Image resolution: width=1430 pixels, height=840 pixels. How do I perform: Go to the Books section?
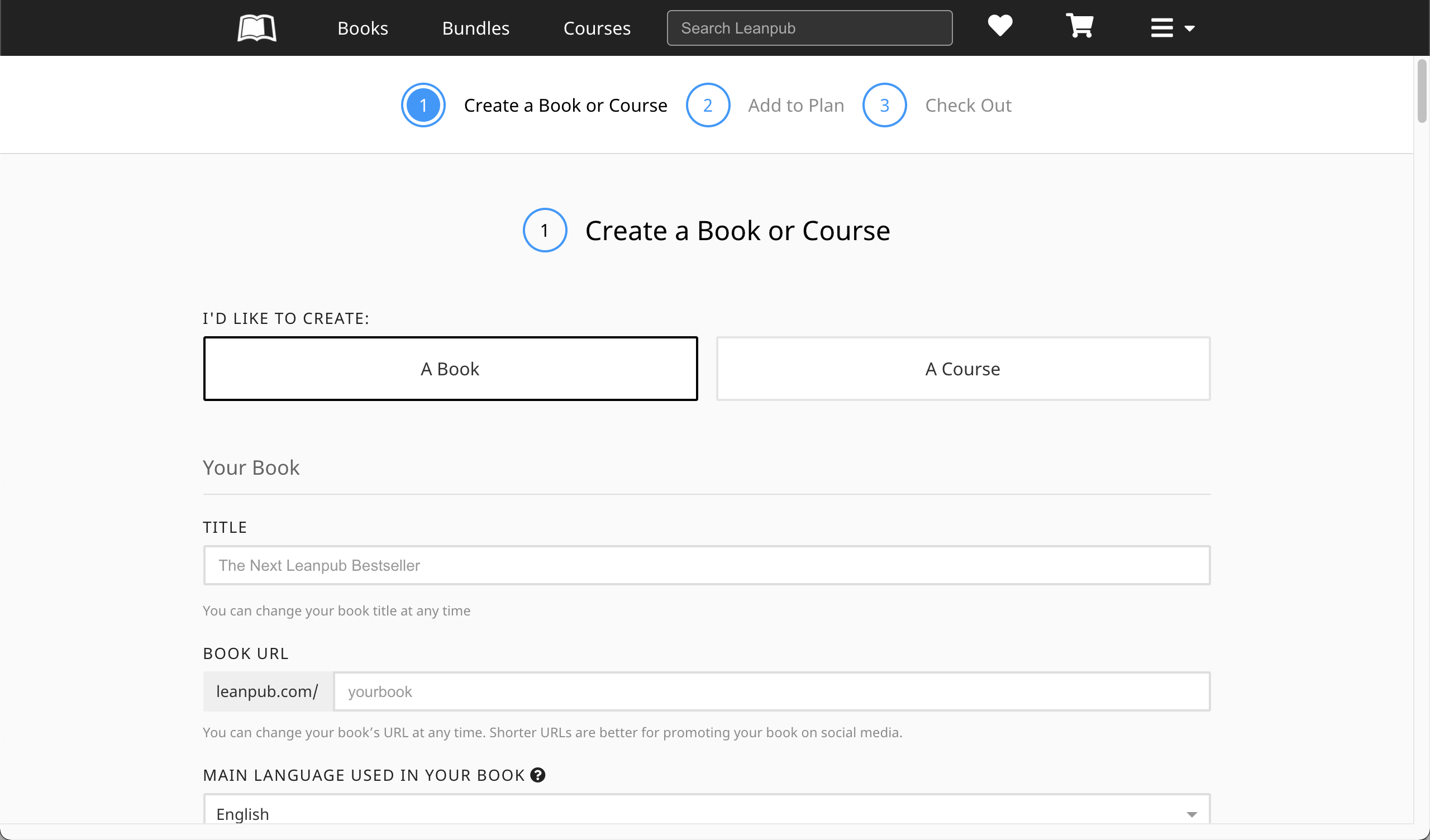(363, 28)
